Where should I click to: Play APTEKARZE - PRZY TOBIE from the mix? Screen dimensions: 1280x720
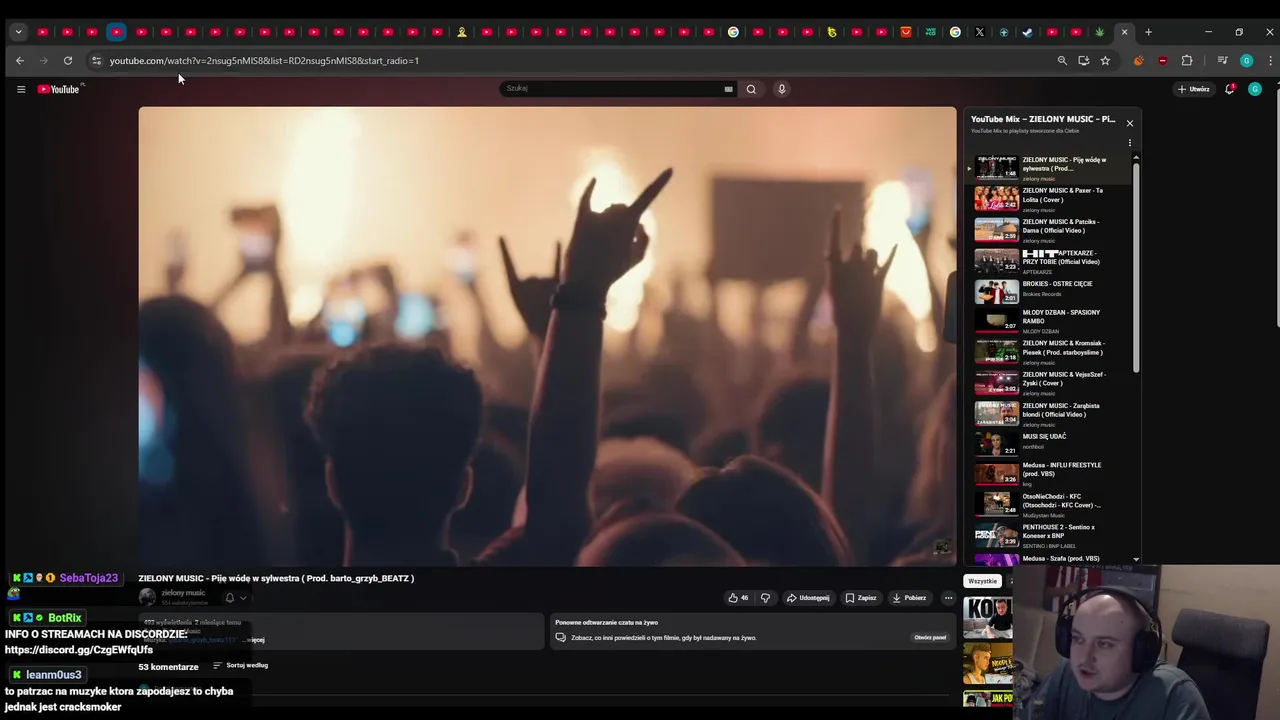coord(1047,261)
